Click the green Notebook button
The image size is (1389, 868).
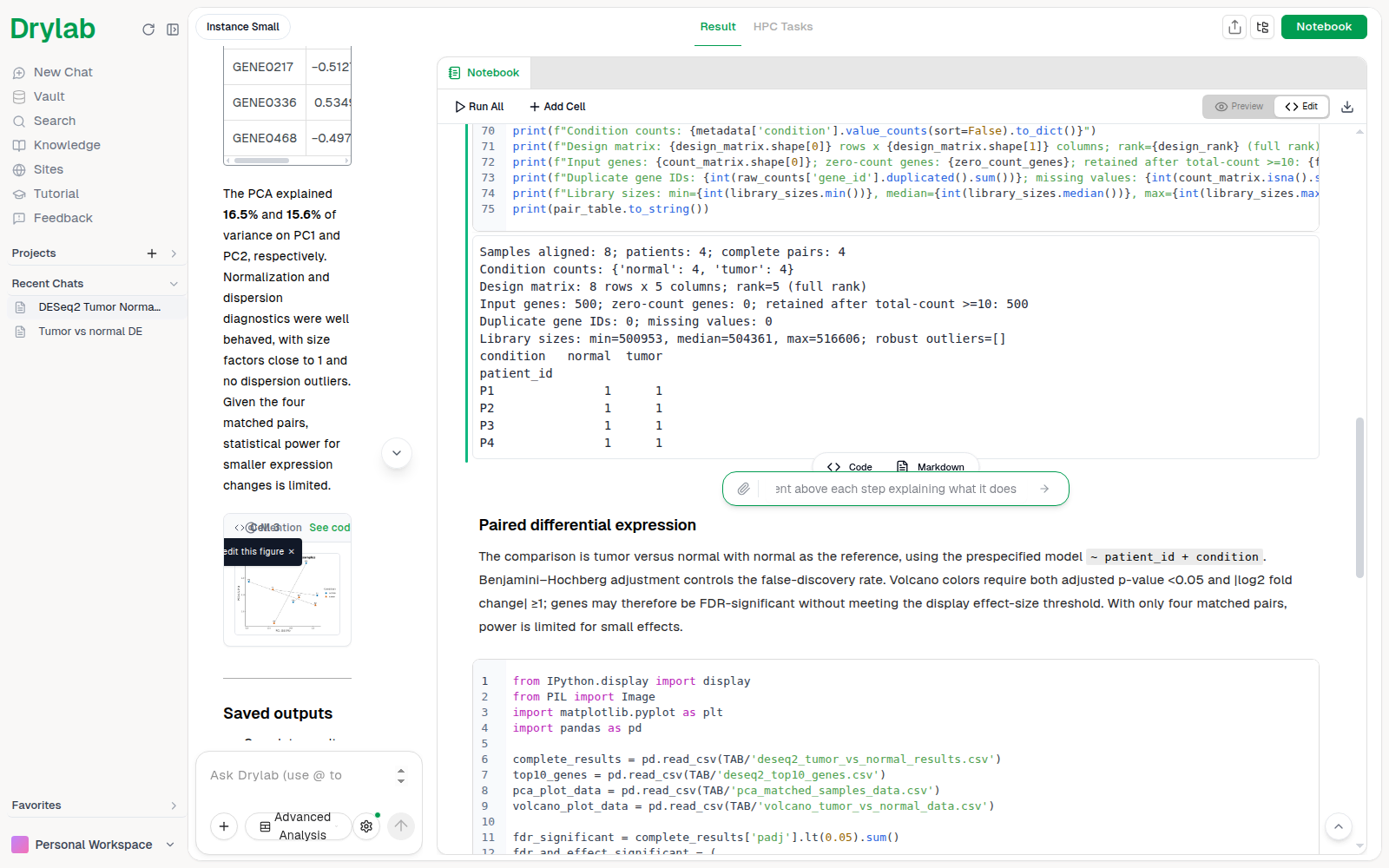pos(1324,27)
